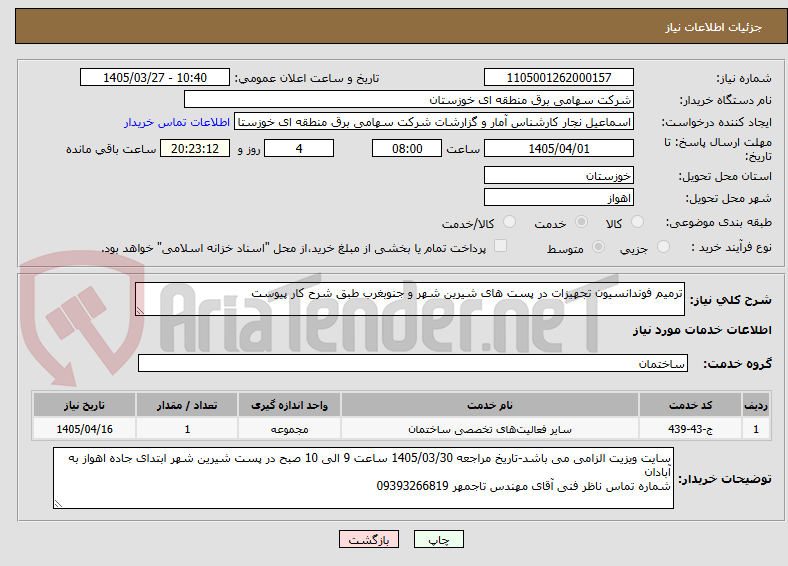The height and width of the screenshot is (566, 788).
Task: Click the remaining time field 20:23:12
Action: point(195,148)
